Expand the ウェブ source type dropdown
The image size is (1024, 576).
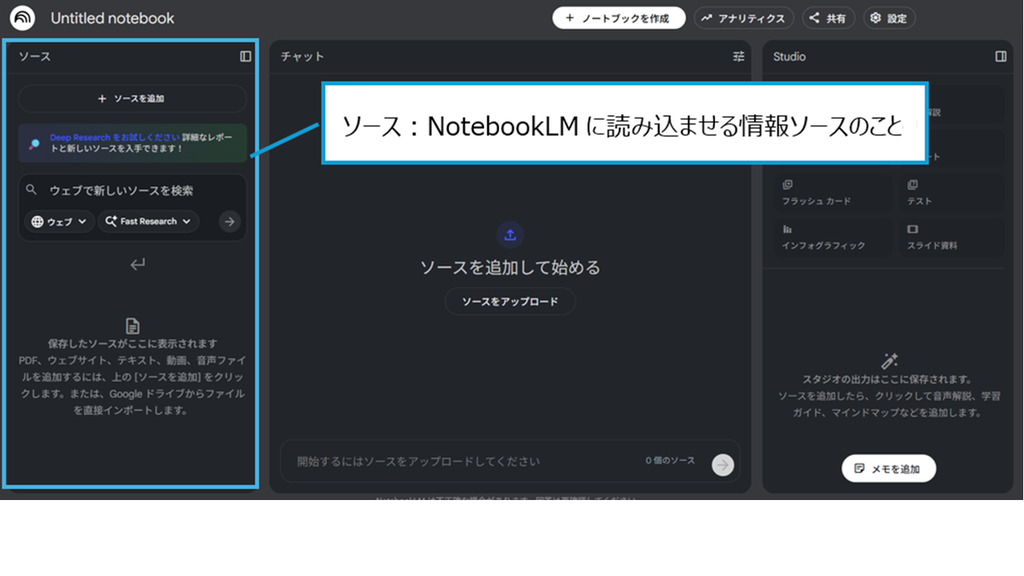[x=59, y=221]
